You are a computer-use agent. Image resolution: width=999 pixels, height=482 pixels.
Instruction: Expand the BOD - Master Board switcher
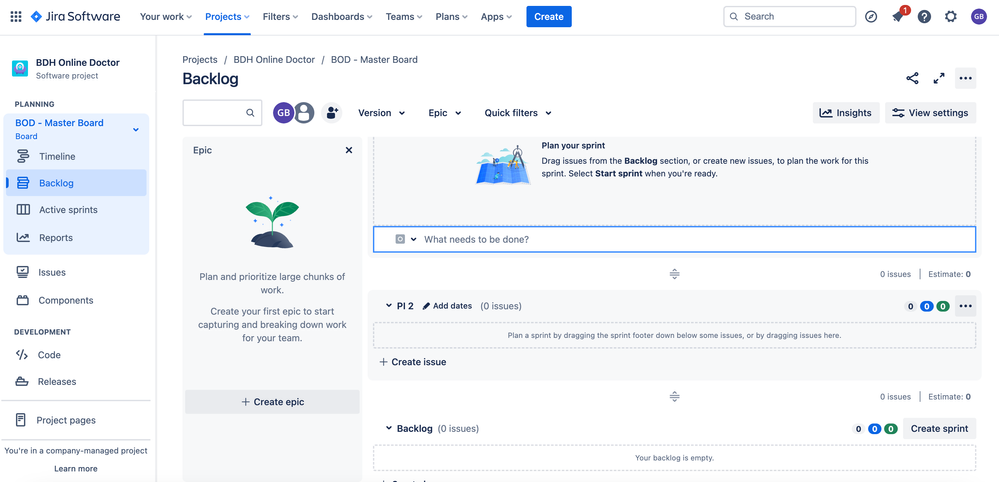coord(135,129)
